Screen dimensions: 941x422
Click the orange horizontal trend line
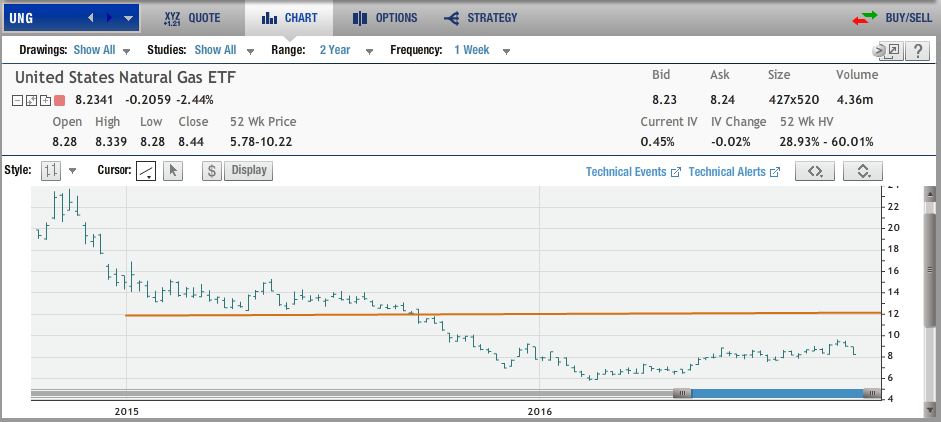tap(503, 314)
